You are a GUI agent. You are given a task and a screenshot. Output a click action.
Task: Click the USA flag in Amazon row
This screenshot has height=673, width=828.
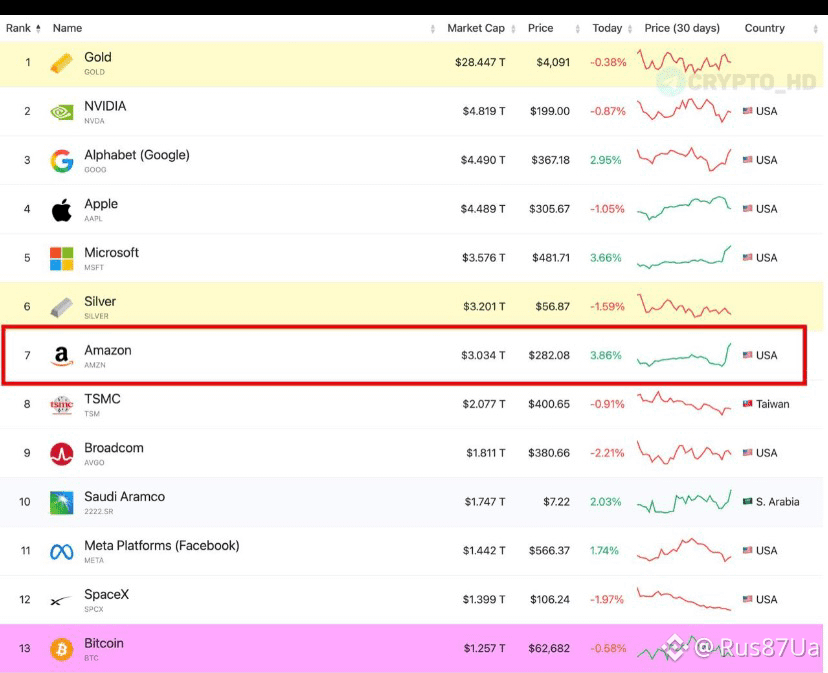coord(747,355)
